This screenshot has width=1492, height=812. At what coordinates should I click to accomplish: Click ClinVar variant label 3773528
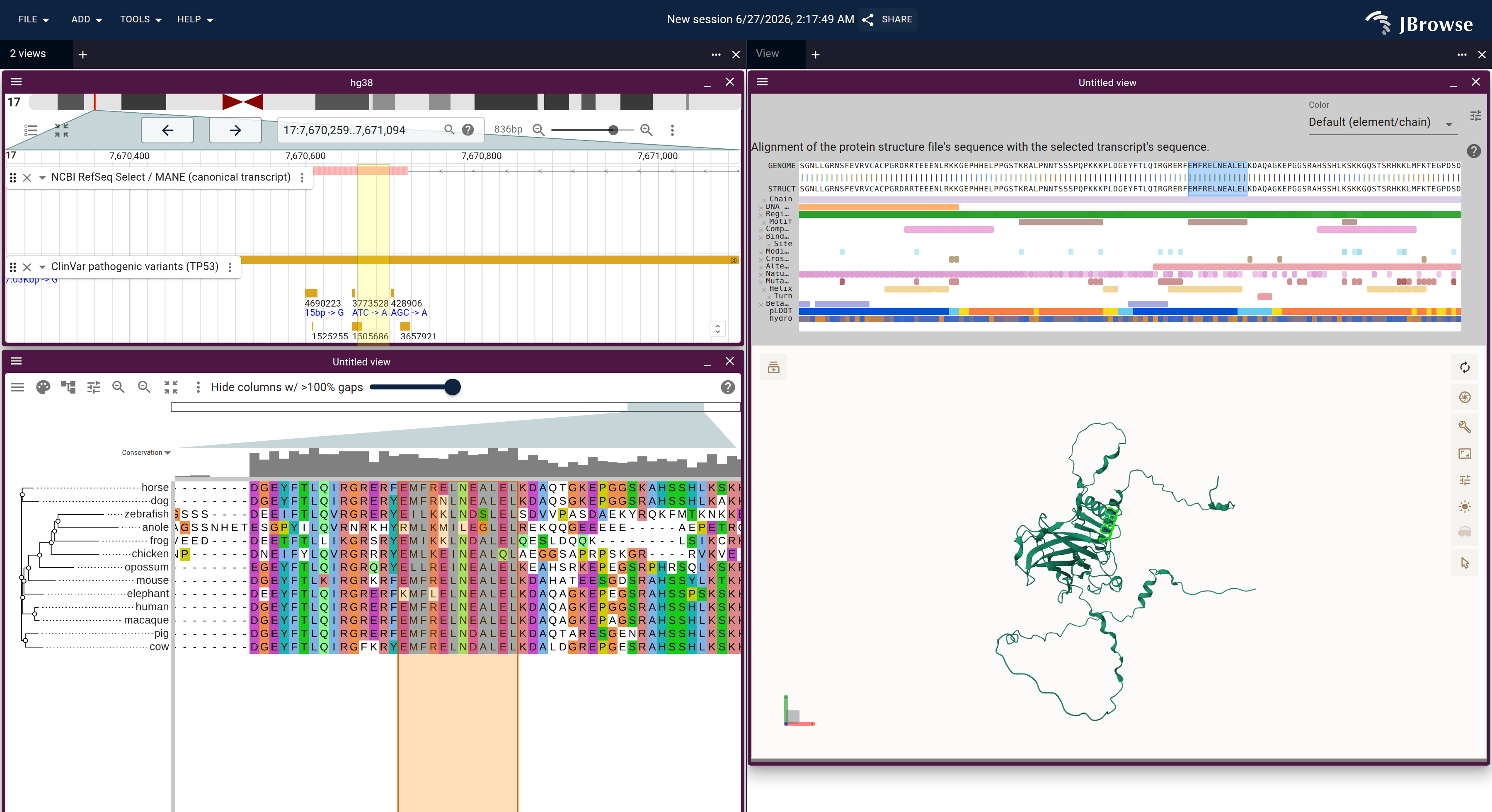(x=370, y=303)
